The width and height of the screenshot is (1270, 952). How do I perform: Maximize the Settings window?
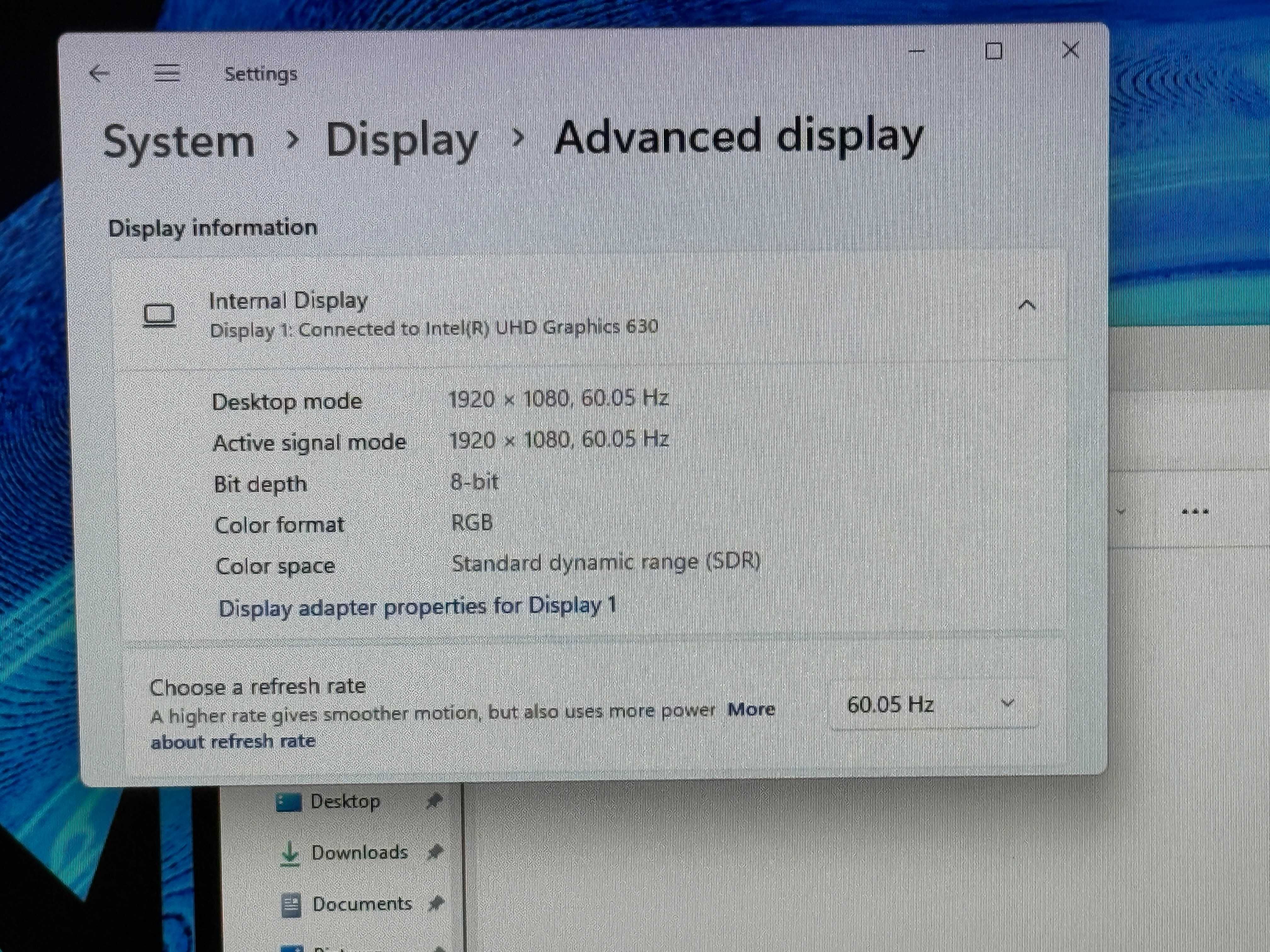pos(994,51)
